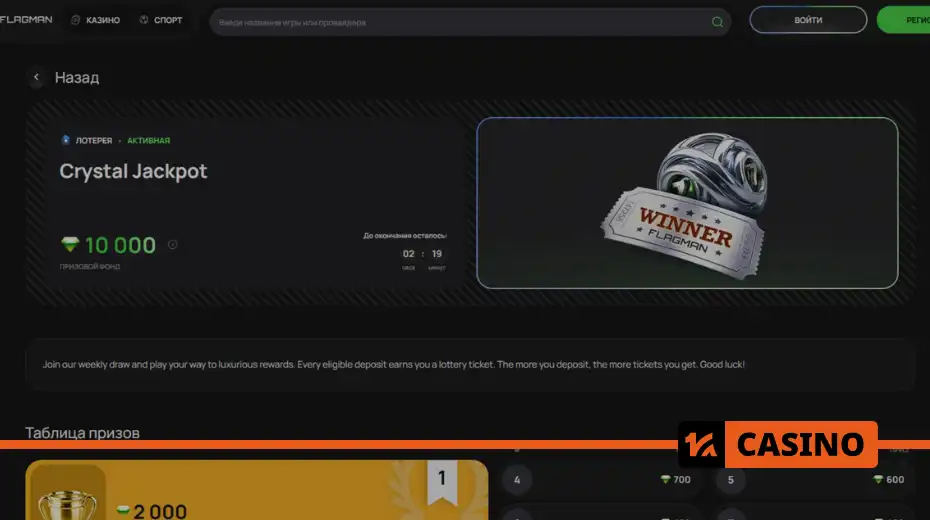Click the До окончания осталось label
930x520 pixels.
pos(405,235)
